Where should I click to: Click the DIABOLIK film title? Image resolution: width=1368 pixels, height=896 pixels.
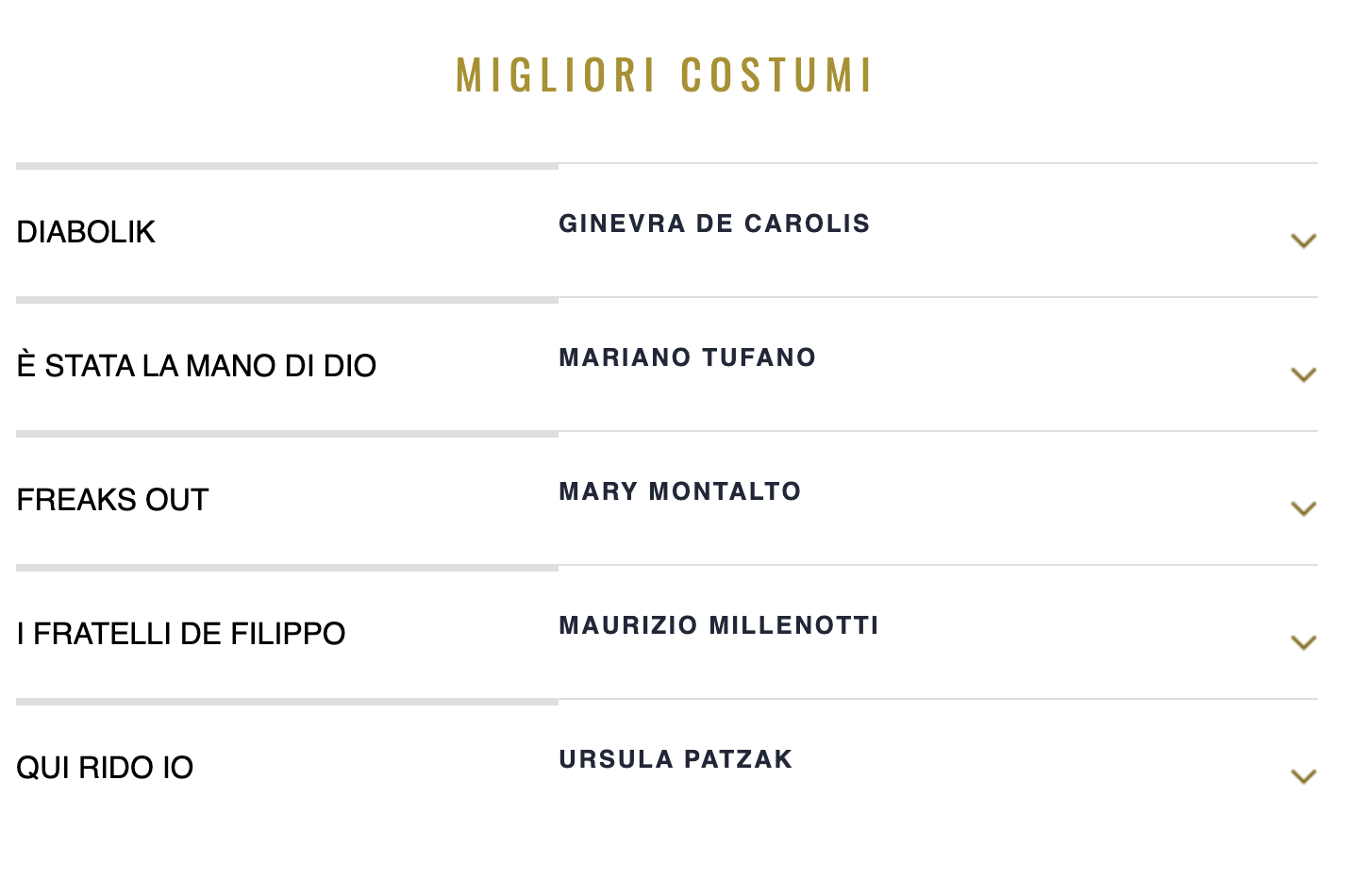pyautogui.click(x=86, y=232)
